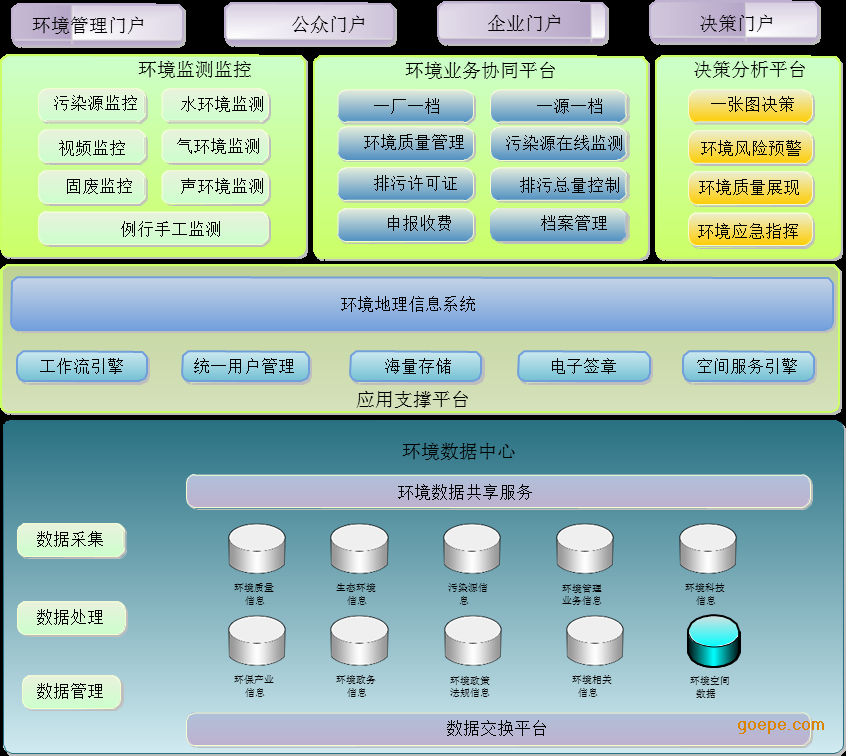This screenshot has width=846, height=756.
Task: Click the 污染源在线监测 module
Action: coord(560,144)
